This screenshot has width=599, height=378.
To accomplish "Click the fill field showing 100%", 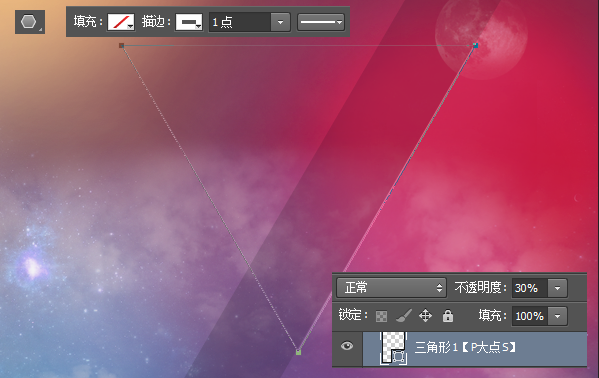I will (x=530, y=316).
